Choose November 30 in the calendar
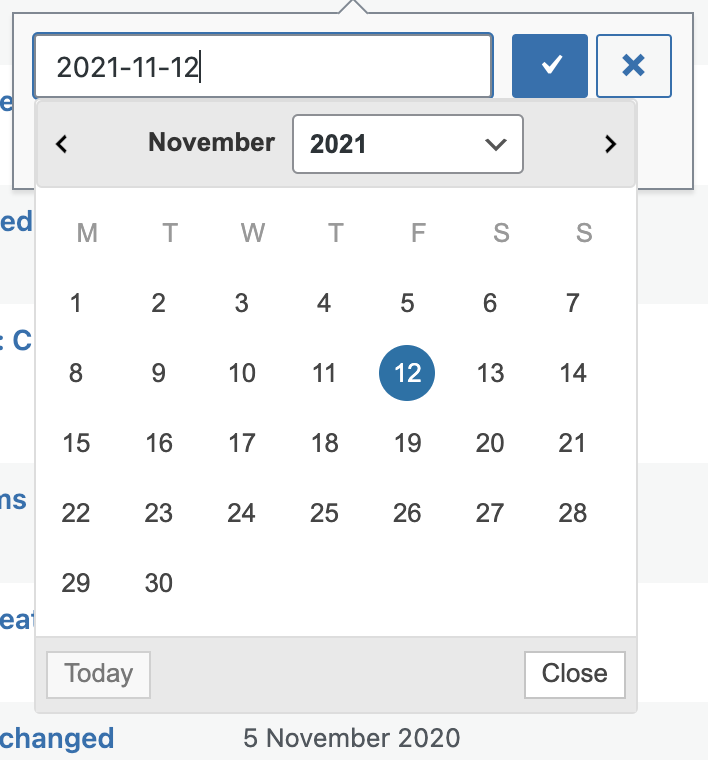This screenshot has height=760, width=708. pos(159,583)
